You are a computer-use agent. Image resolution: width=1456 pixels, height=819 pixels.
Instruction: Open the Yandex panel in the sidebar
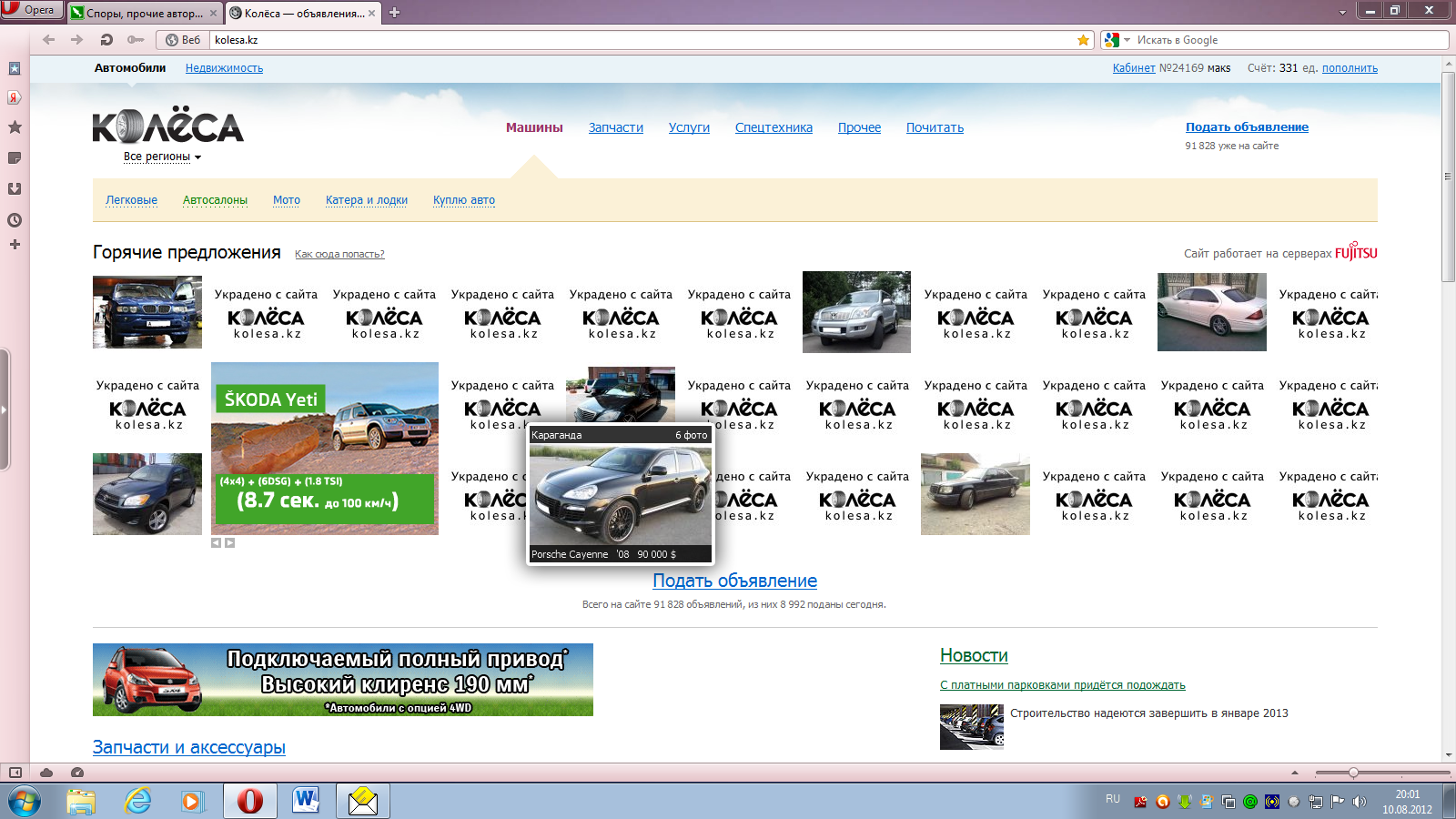tap(15, 97)
